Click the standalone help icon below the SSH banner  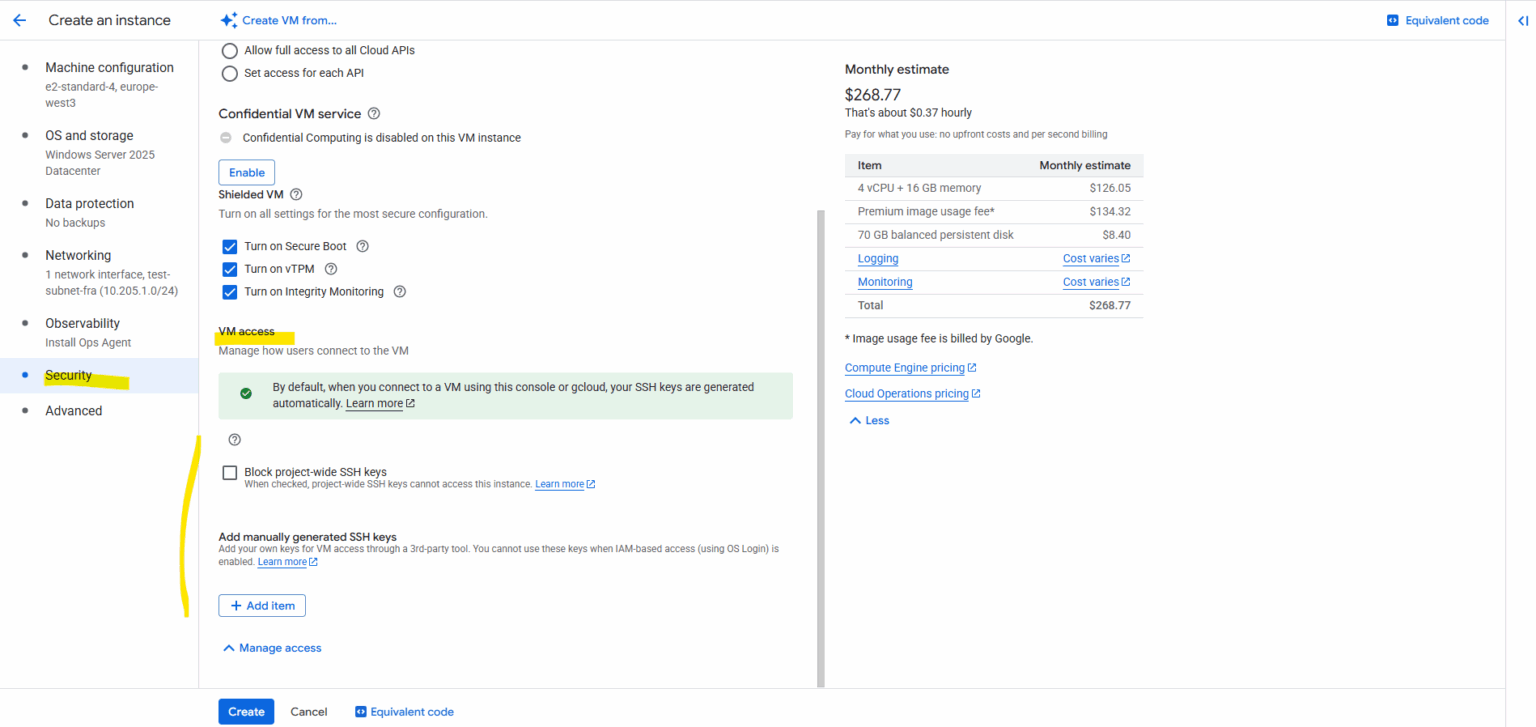pyautogui.click(x=234, y=439)
